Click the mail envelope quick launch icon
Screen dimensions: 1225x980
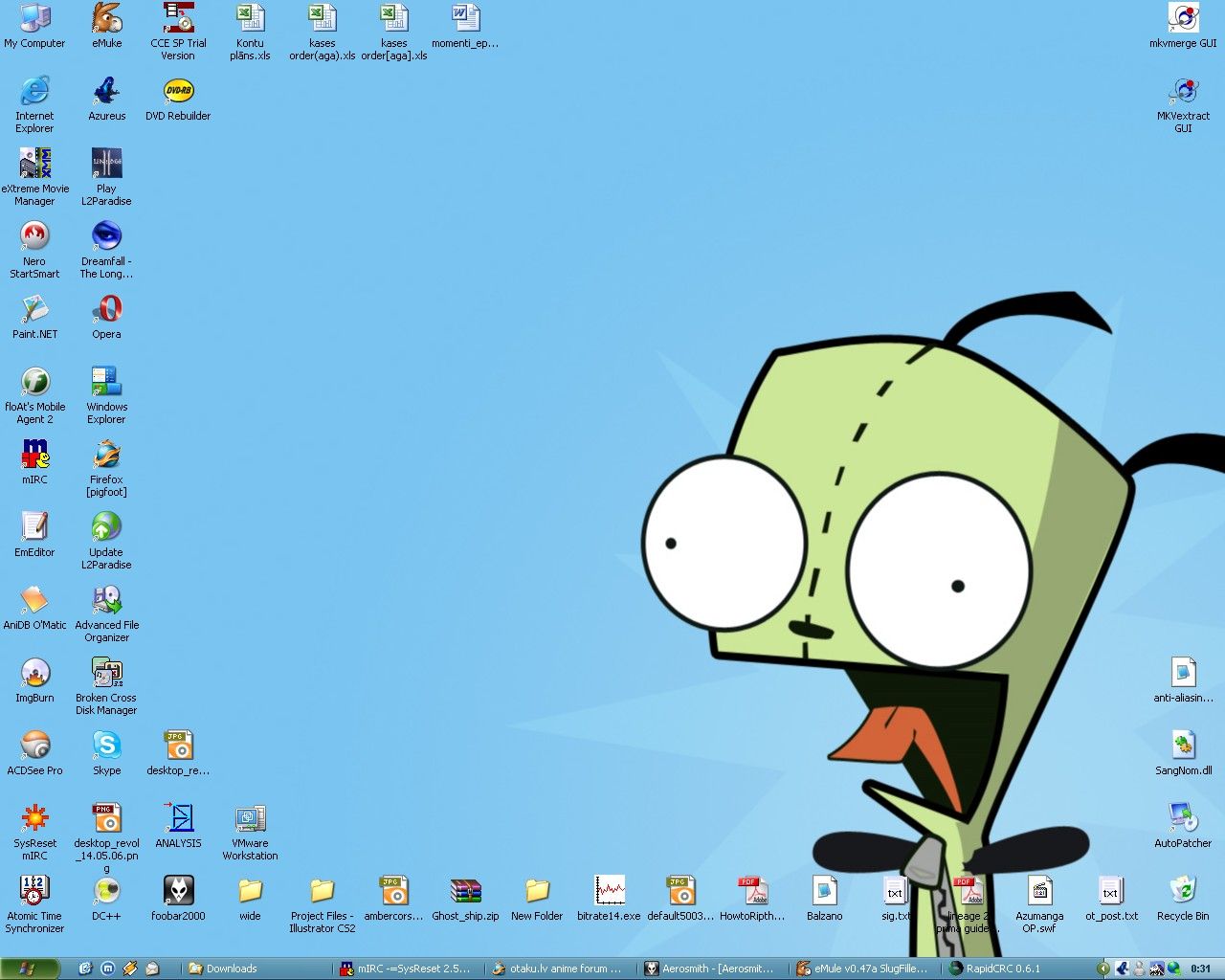click(x=152, y=969)
